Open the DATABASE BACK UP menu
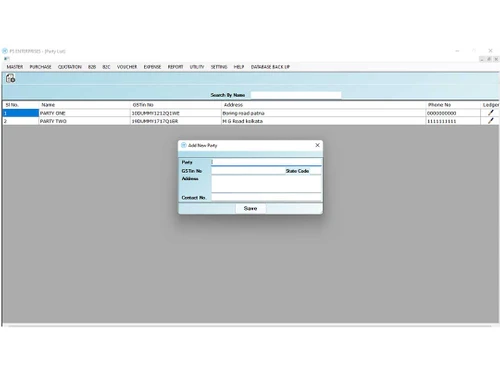The width and height of the screenshot is (500, 375). pyautogui.click(x=270, y=67)
